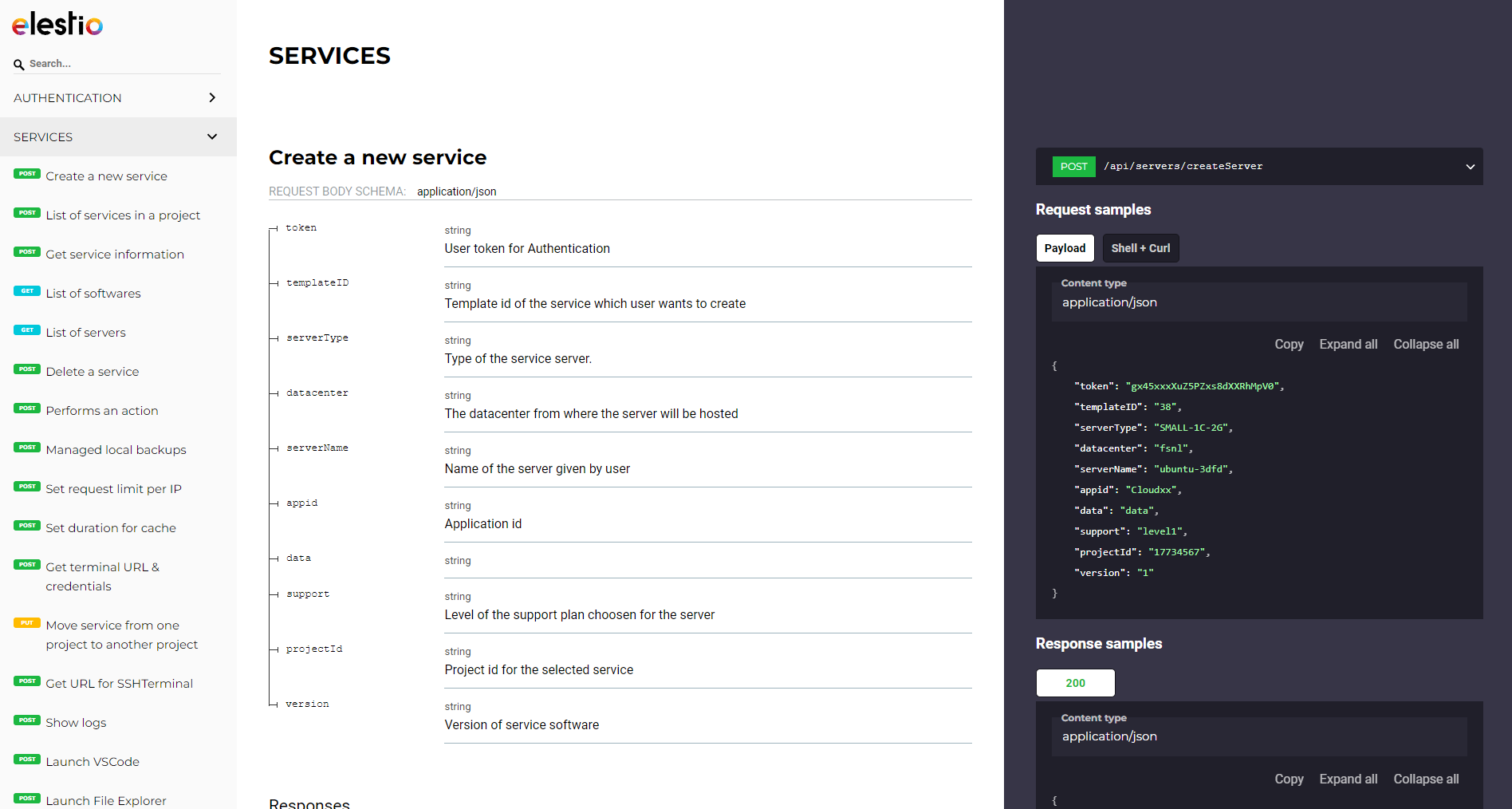
Task: Switch to the Shell + Curl tab
Action: tap(1140, 248)
